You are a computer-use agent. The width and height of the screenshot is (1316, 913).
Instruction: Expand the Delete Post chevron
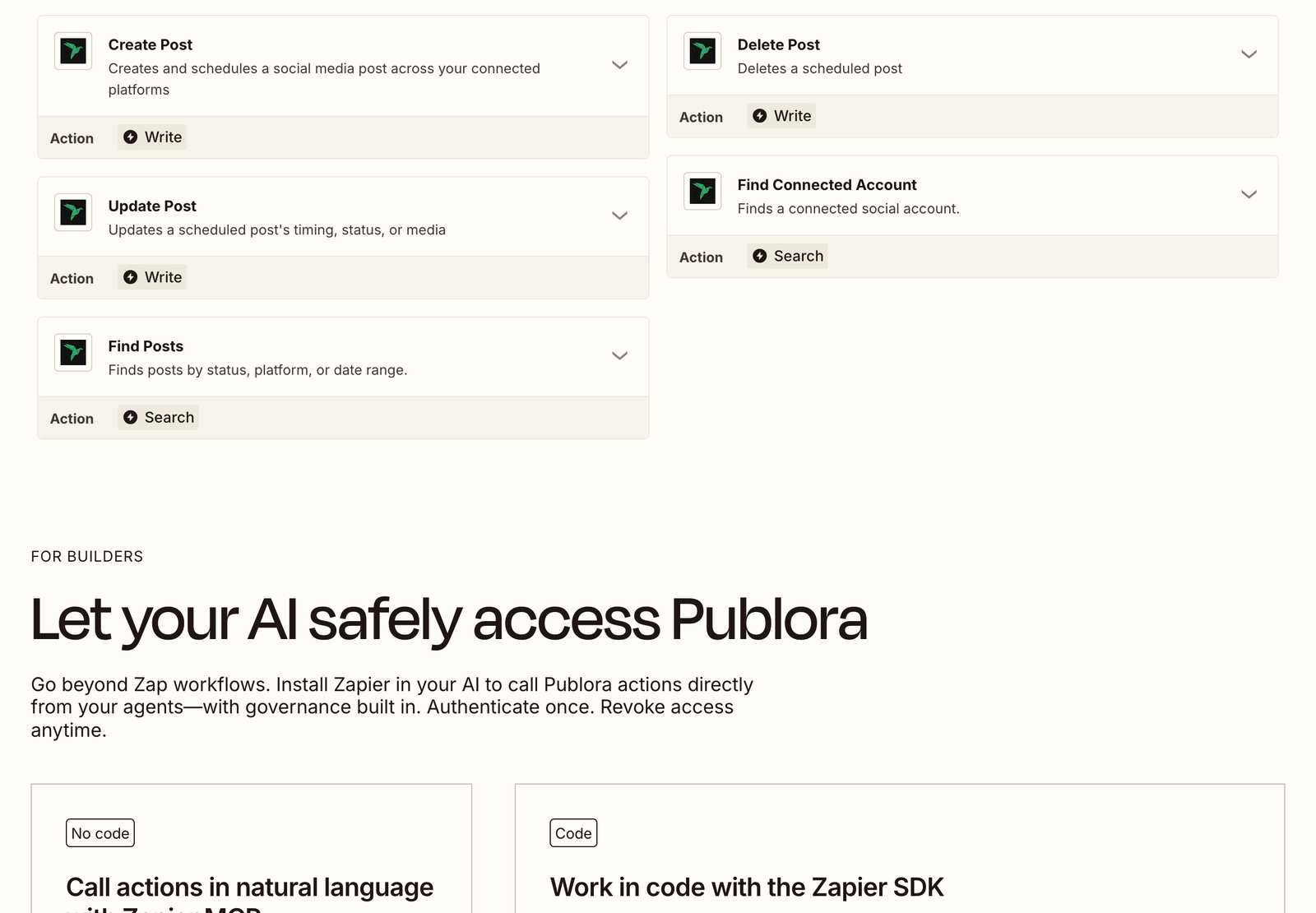[x=1249, y=54]
